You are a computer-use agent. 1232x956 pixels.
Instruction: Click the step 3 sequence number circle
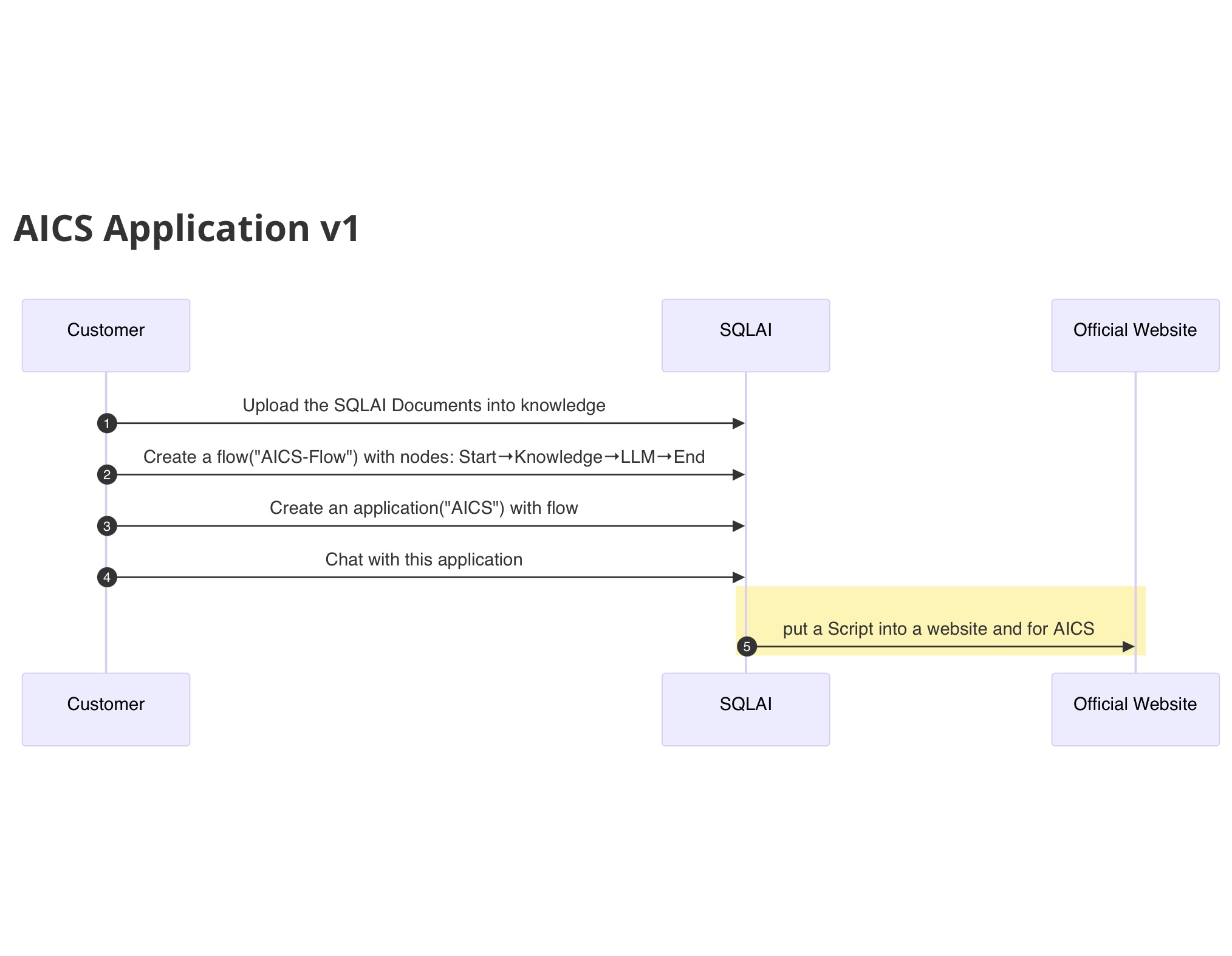pos(107,526)
